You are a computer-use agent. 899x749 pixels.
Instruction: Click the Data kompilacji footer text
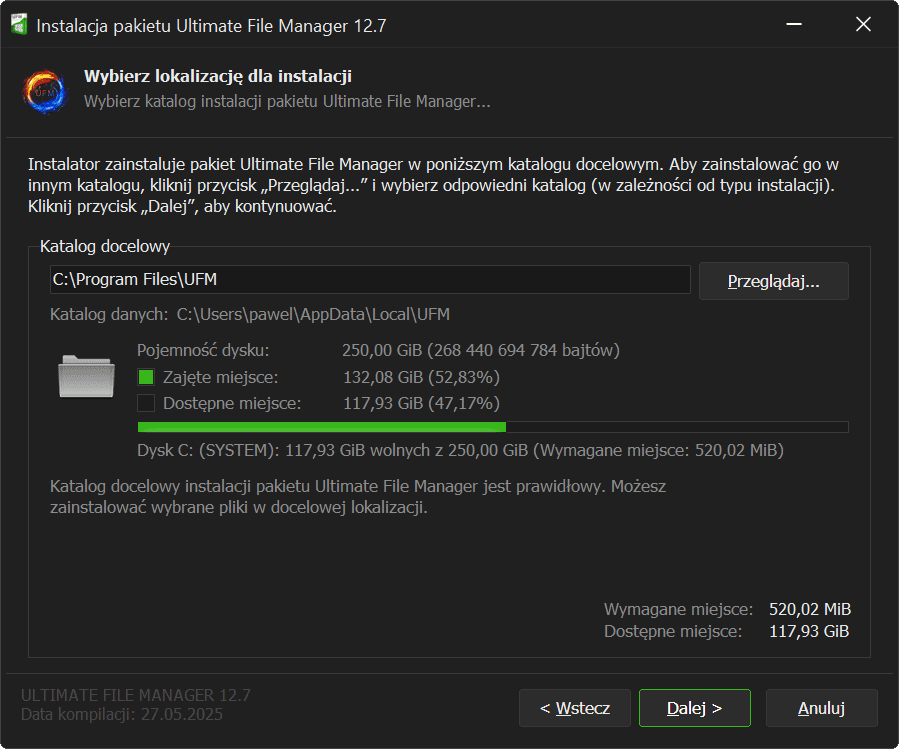pos(122,715)
